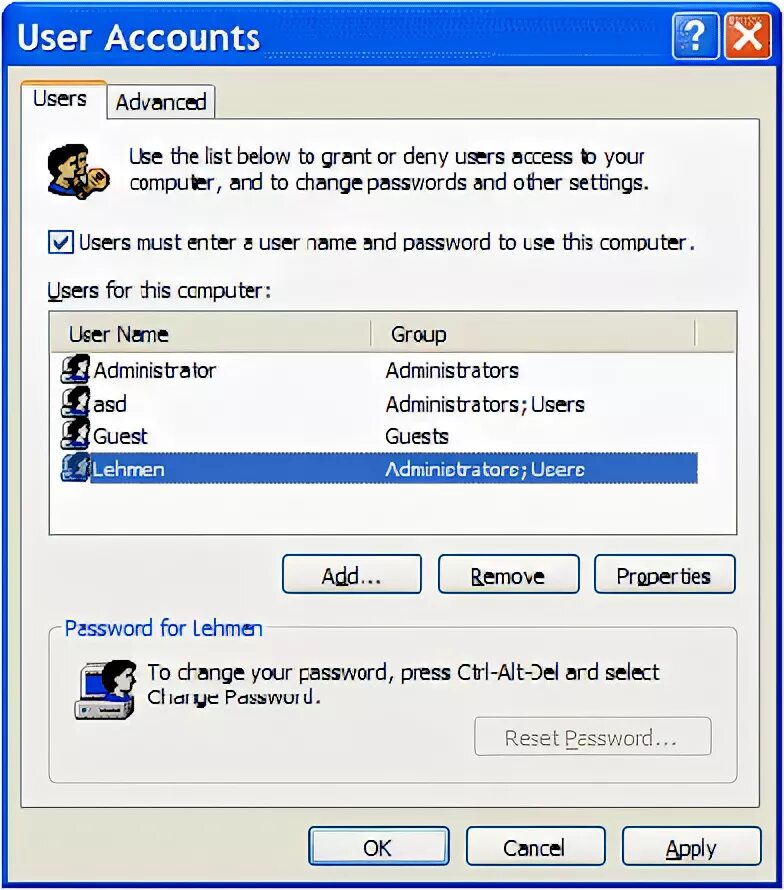Click the users-with-key header icon

tap(78, 171)
